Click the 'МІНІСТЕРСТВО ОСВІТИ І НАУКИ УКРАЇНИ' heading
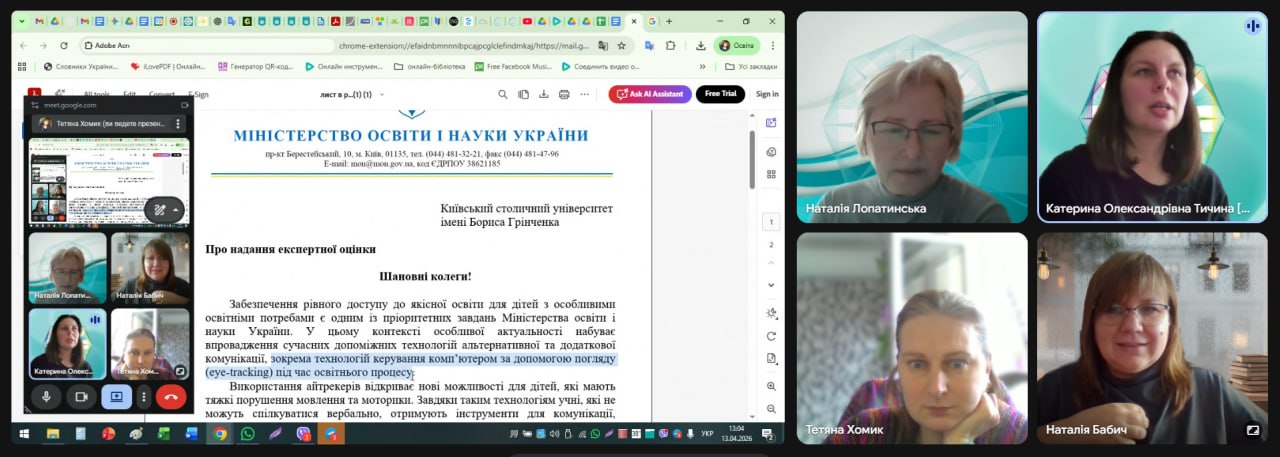The height and width of the screenshot is (457, 1280). coord(411,135)
